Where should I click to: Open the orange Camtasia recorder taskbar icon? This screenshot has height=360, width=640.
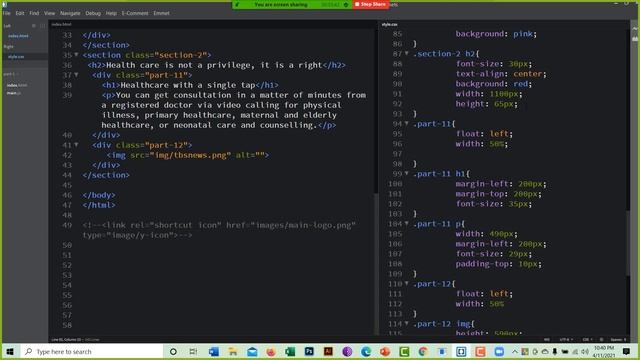[x=480, y=351]
